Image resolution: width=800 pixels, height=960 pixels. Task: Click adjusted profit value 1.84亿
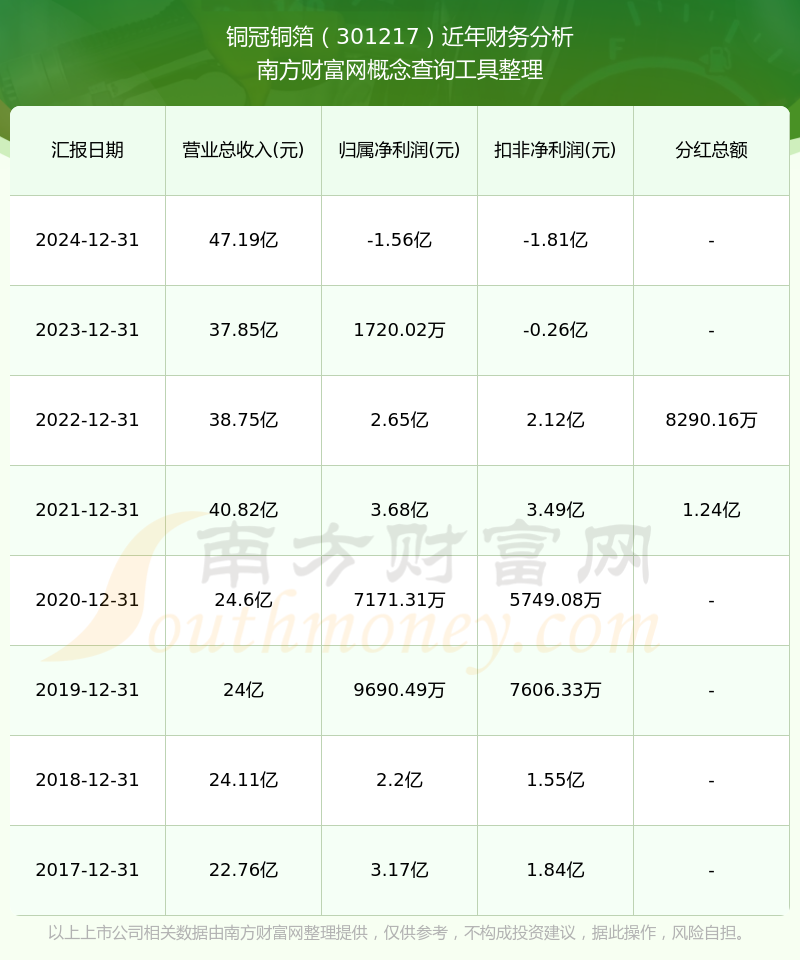pos(555,870)
